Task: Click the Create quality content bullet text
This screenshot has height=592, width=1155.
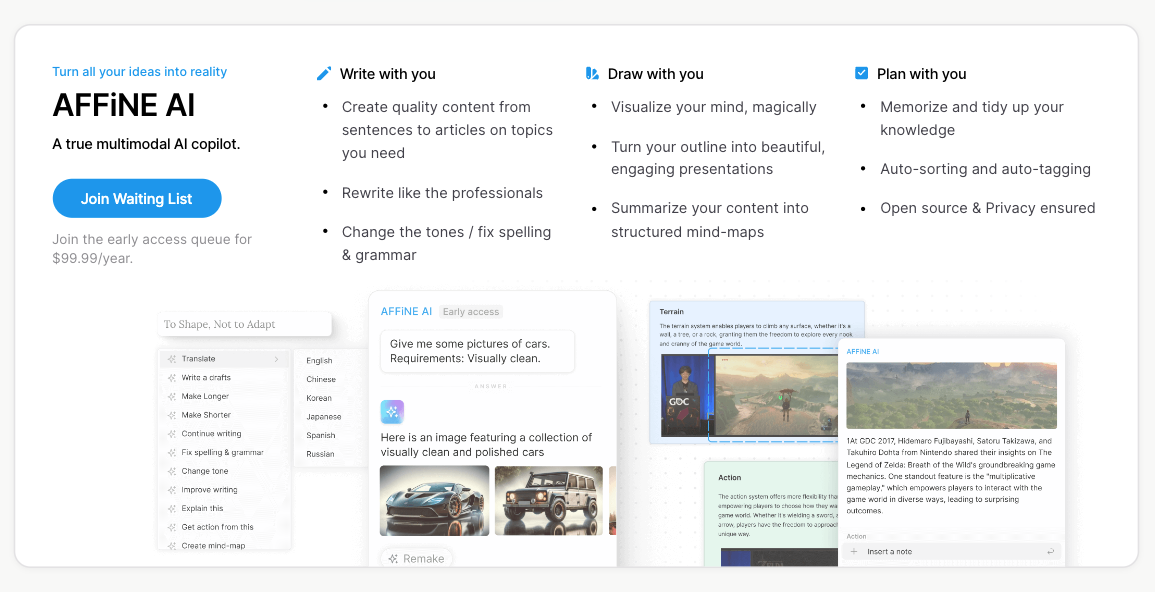Action: (x=447, y=130)
